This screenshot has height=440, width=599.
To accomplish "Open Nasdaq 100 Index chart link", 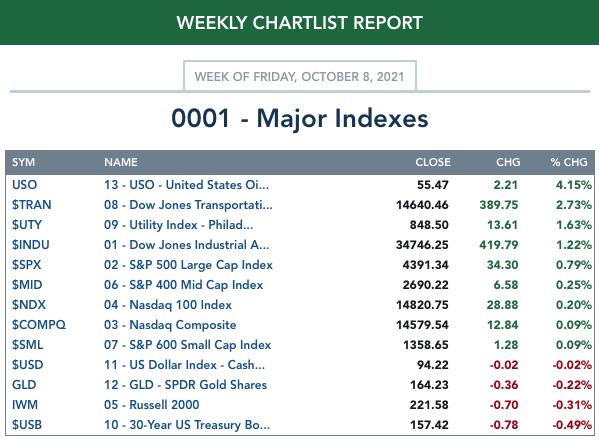I will 168,305.
